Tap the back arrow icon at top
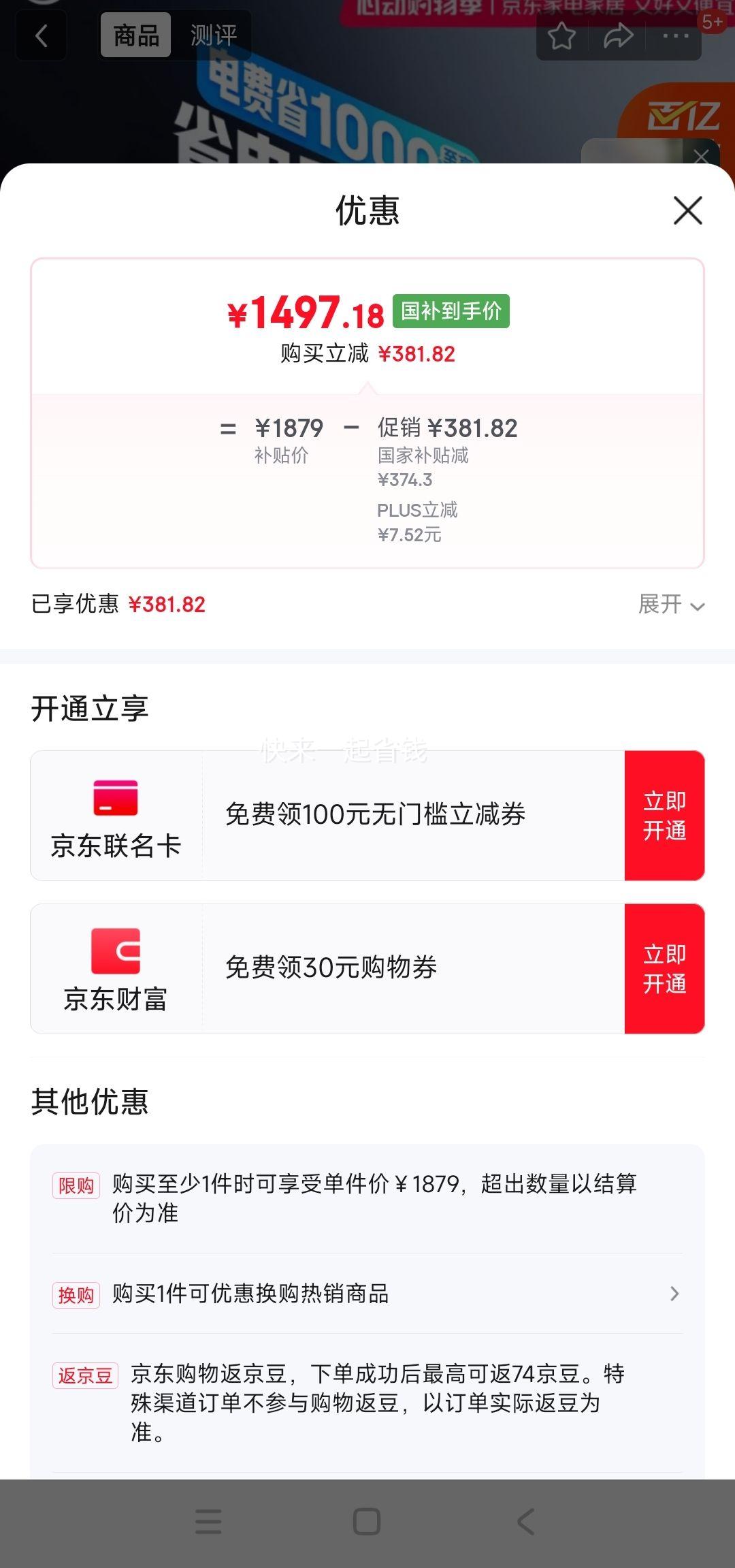Screen dimensions: 735x1568 (42, 35)
